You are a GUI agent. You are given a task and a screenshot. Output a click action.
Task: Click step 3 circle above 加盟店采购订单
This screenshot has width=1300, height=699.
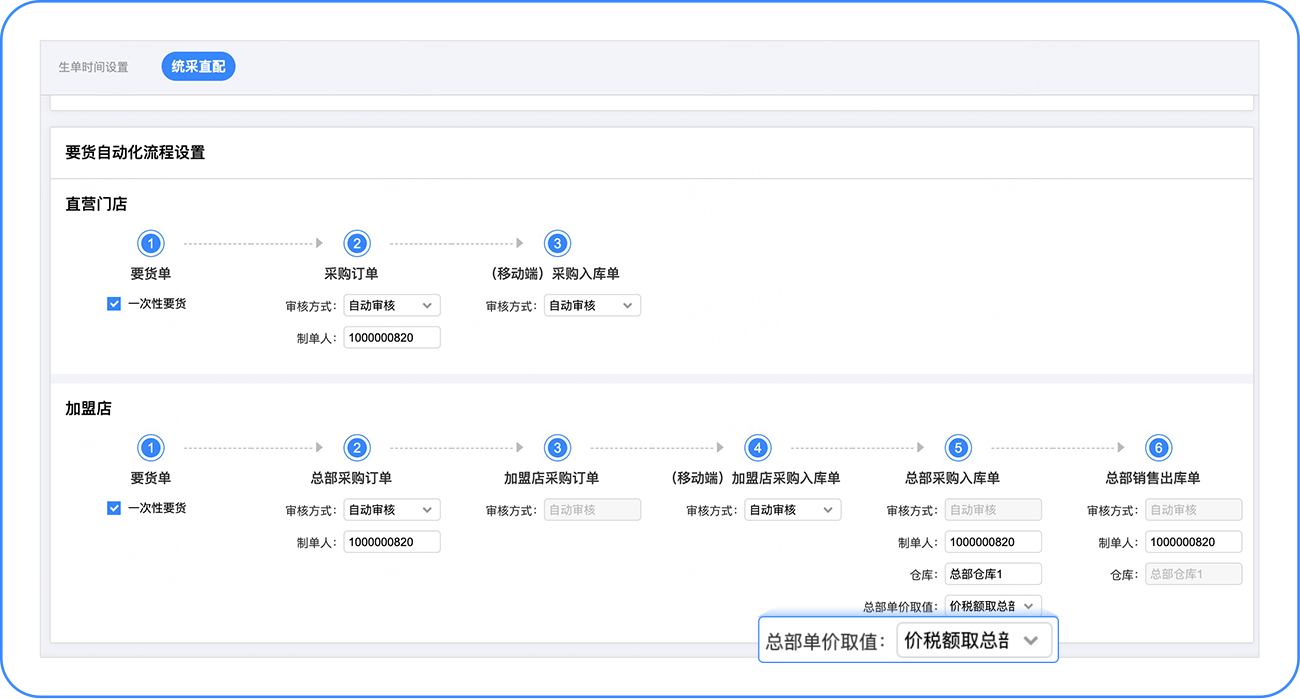[x=557, y=448]
